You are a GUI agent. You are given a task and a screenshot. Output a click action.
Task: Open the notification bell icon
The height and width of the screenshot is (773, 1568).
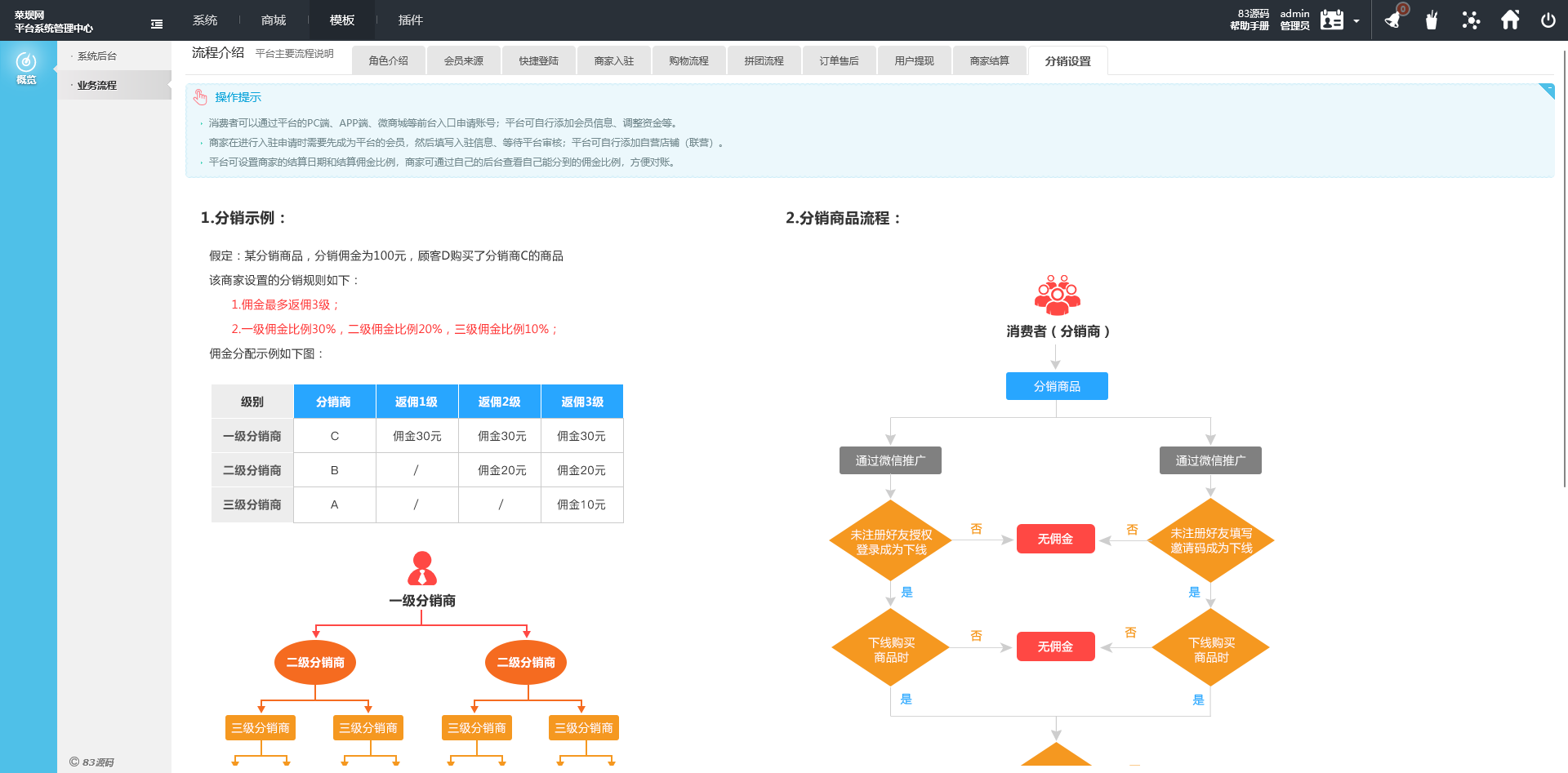[1394, 20]
